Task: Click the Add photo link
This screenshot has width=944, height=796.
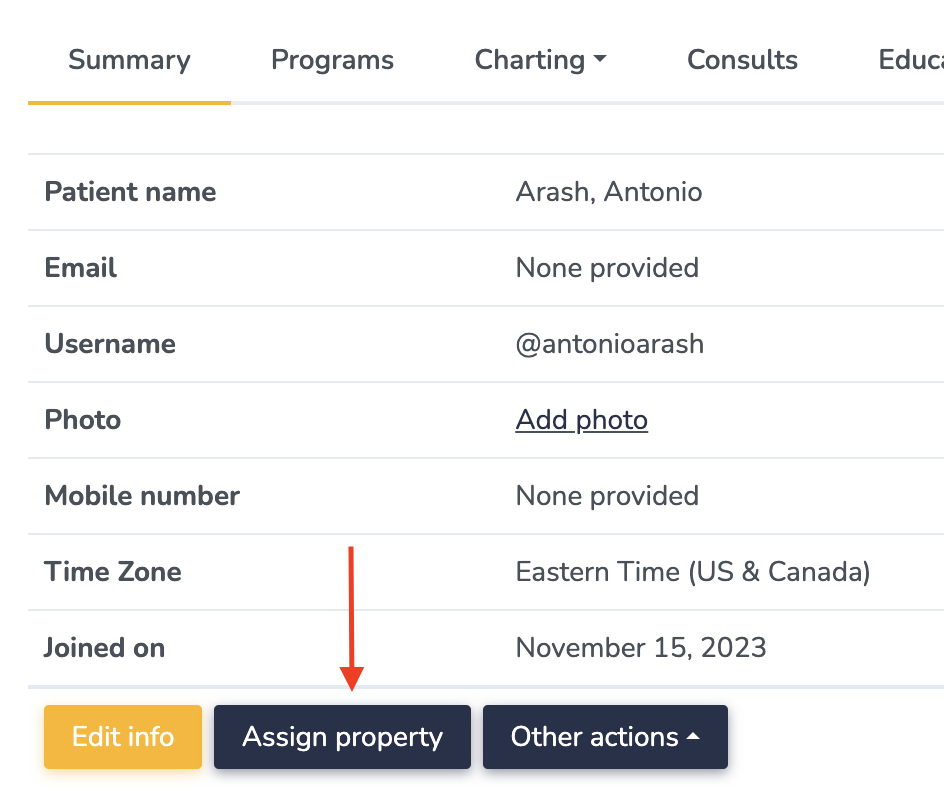Action: click(581, 420)
